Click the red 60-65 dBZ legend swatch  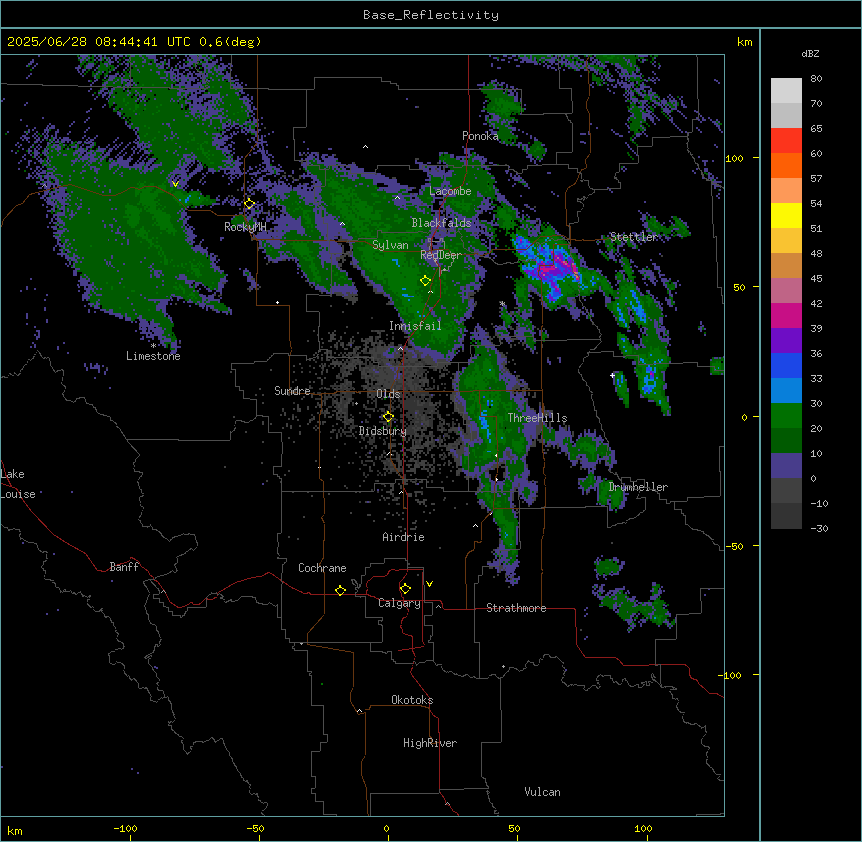pos(786,141)
